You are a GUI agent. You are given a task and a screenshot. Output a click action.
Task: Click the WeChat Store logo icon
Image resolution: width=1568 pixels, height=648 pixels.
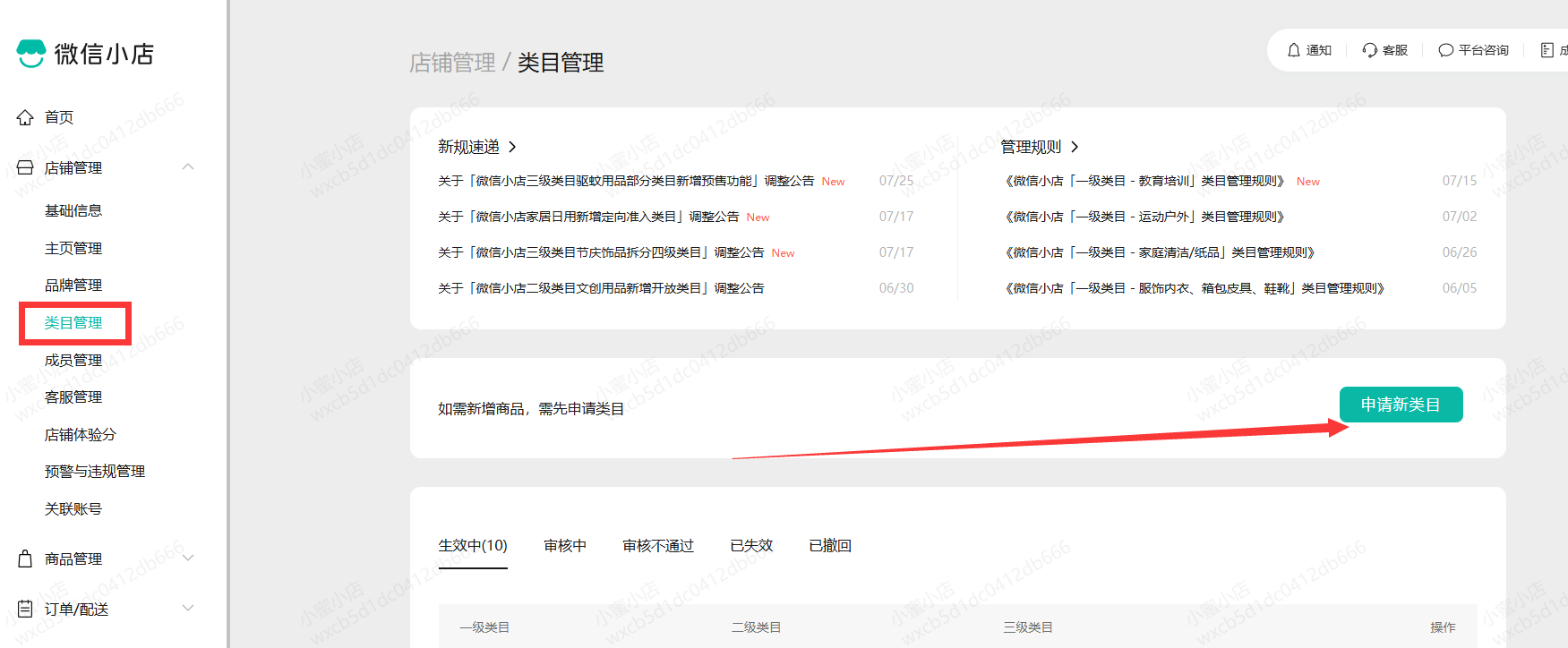(x=31, y=54)
